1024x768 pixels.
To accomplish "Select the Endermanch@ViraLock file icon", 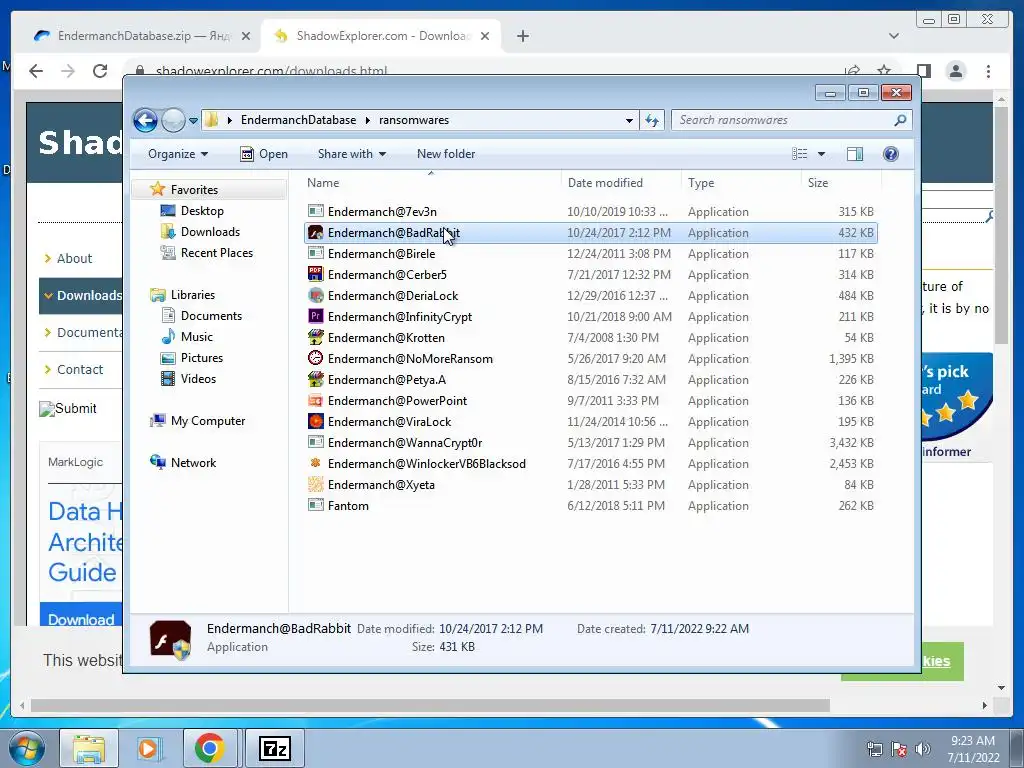I will pos(315,421).
